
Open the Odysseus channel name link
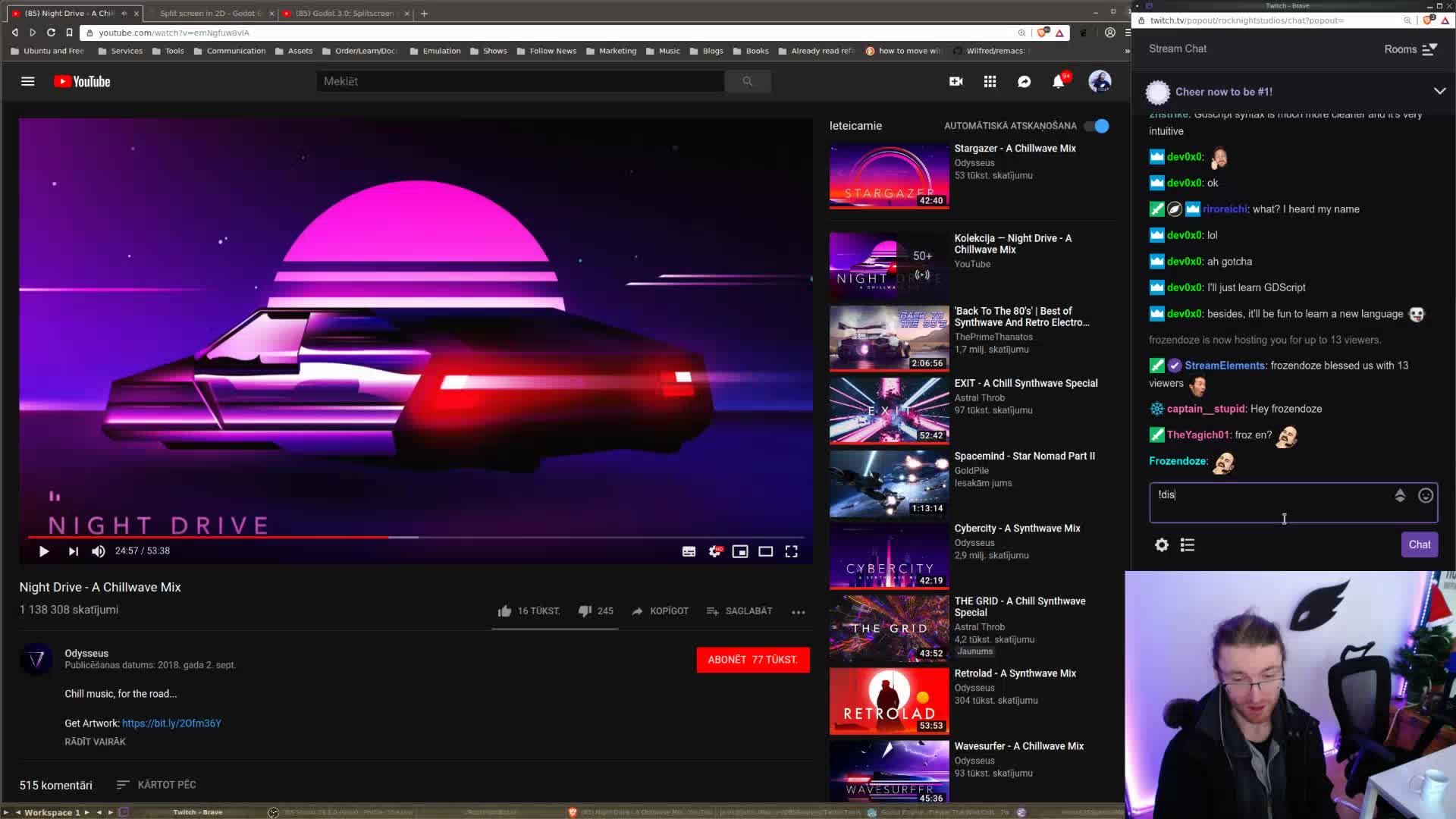pyautogui.click(x=86, y=653)
